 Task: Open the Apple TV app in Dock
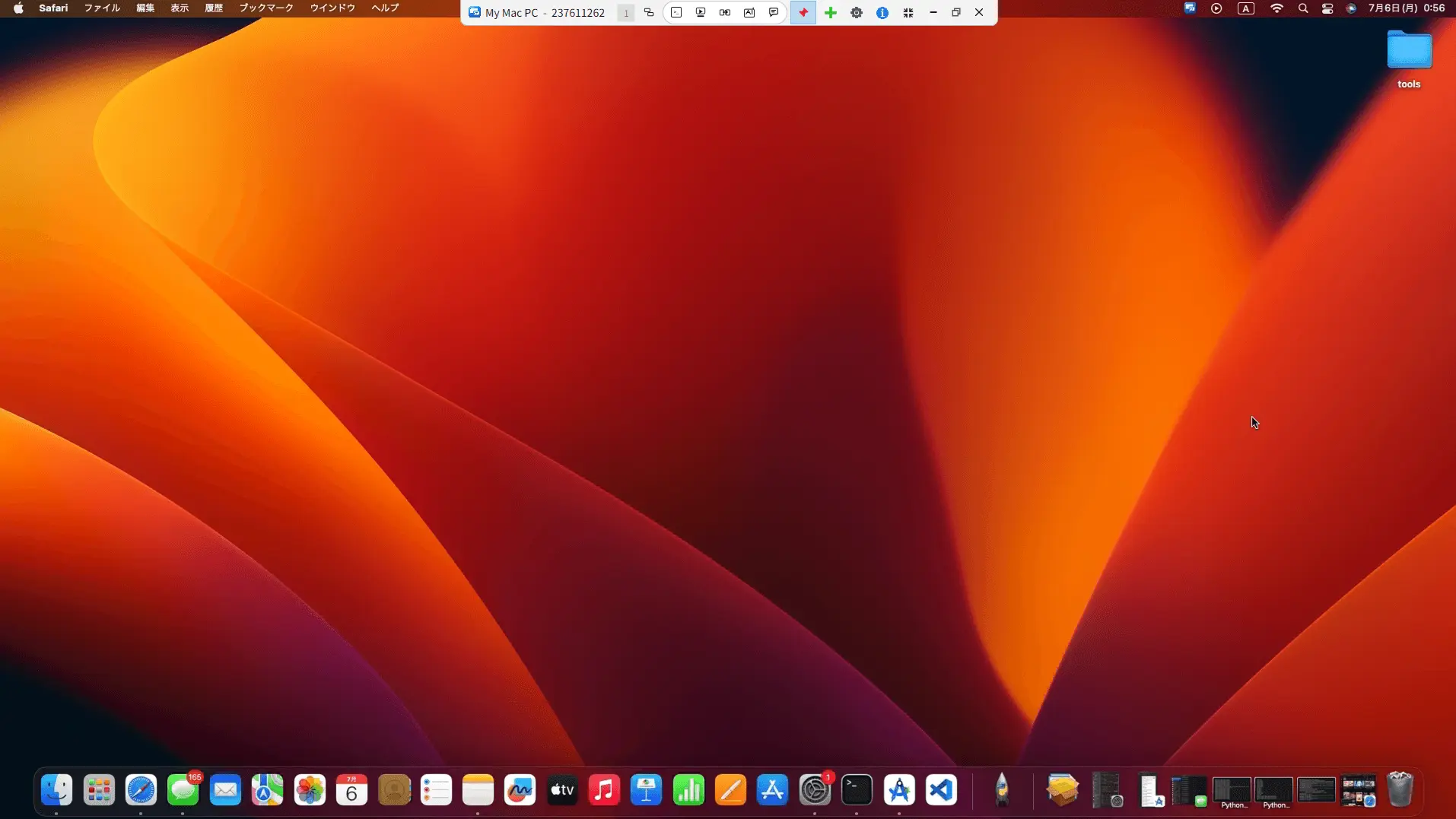coord(563,791)
